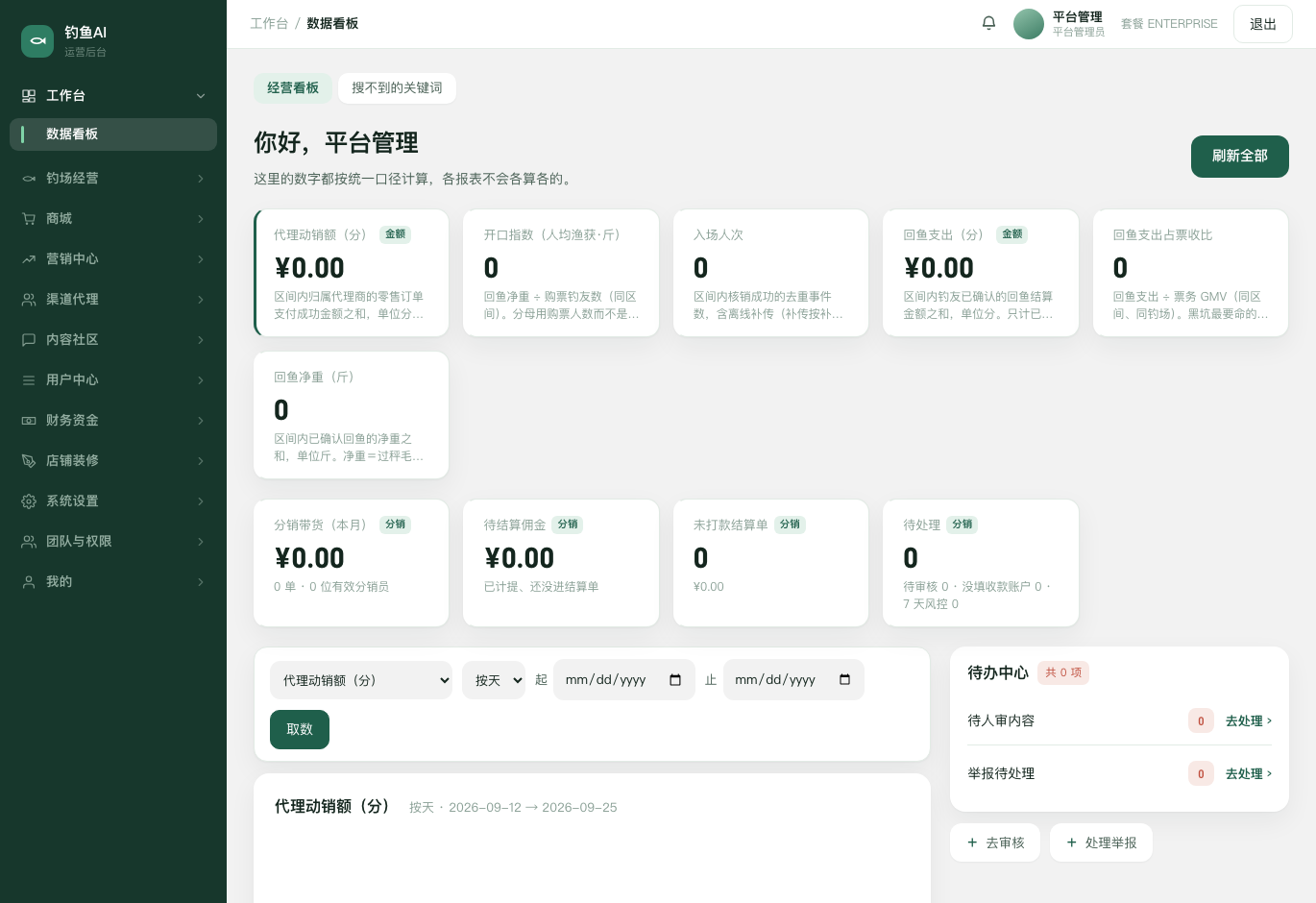Click 去处理 for 待人审内容

click(x=1249, y=720)
